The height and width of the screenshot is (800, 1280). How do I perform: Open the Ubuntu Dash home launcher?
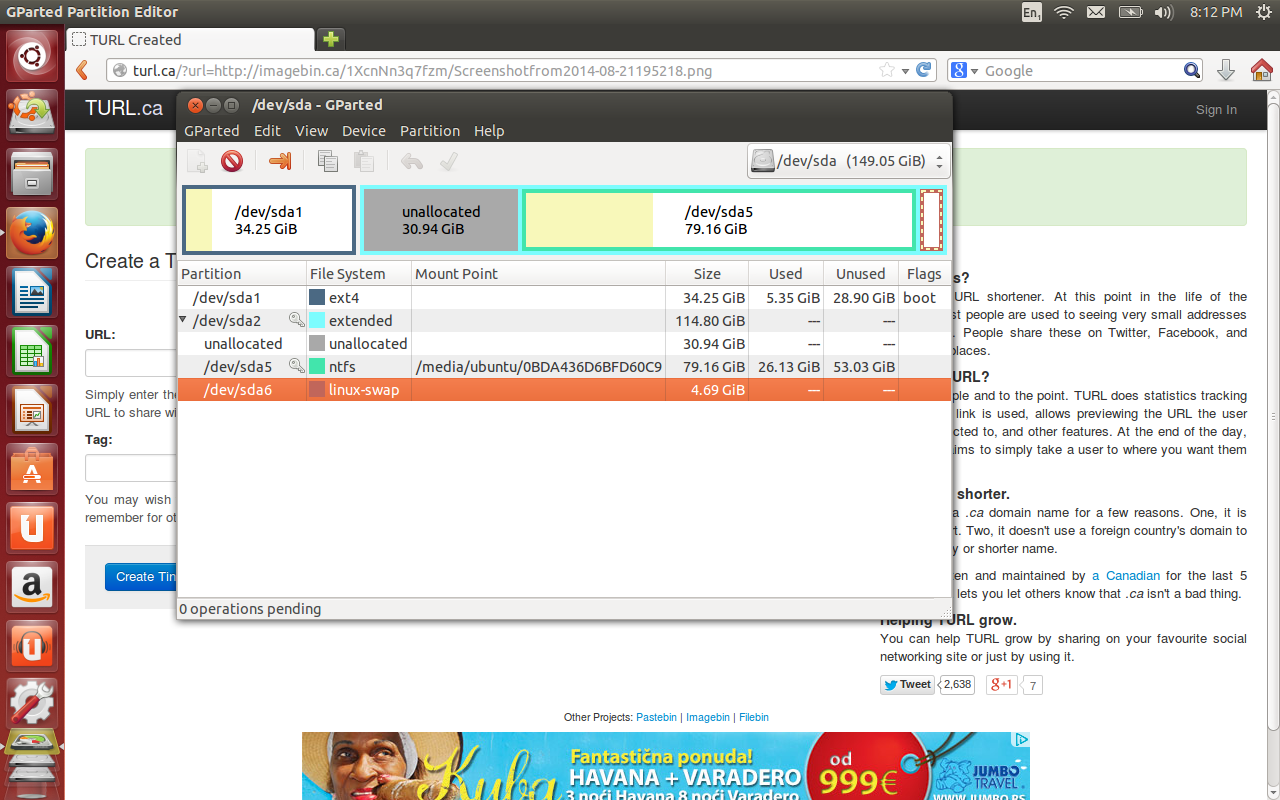pos(32,57)
